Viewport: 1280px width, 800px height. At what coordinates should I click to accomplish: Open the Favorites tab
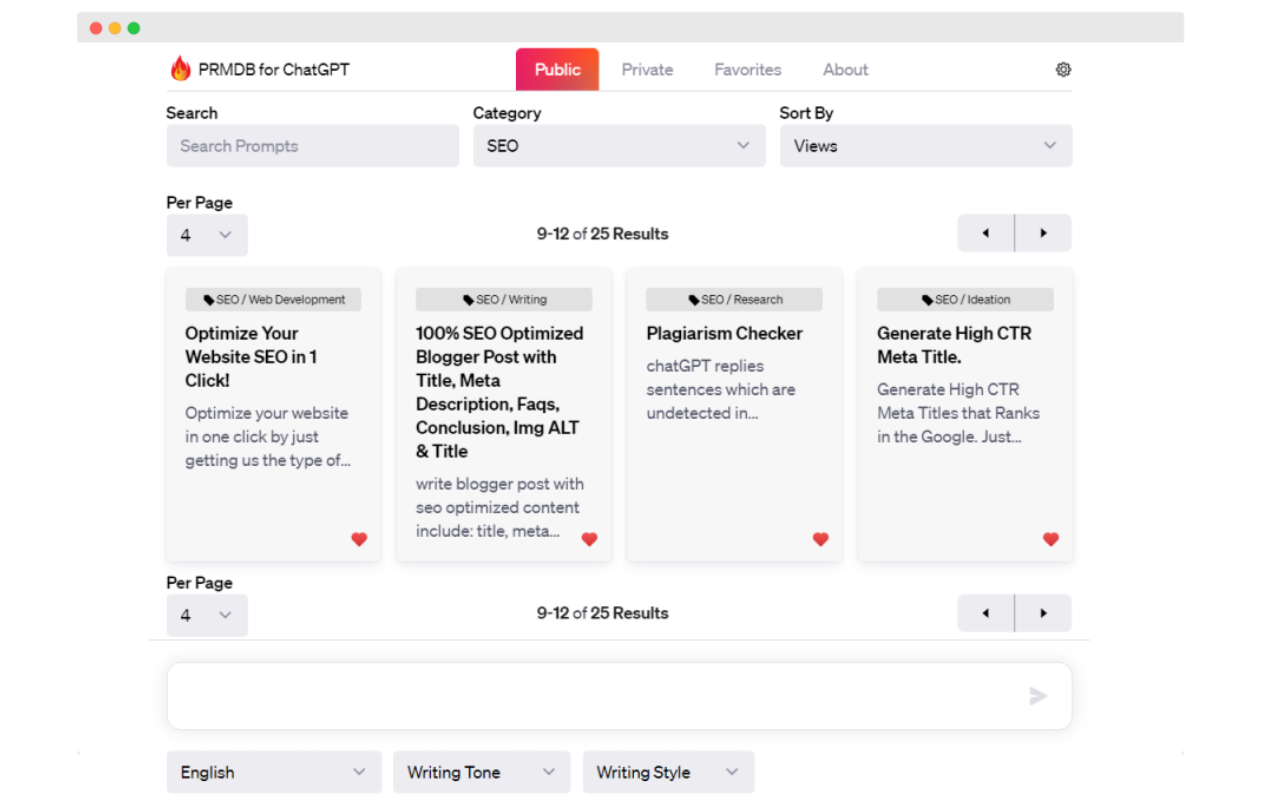(x=748, y=69)
